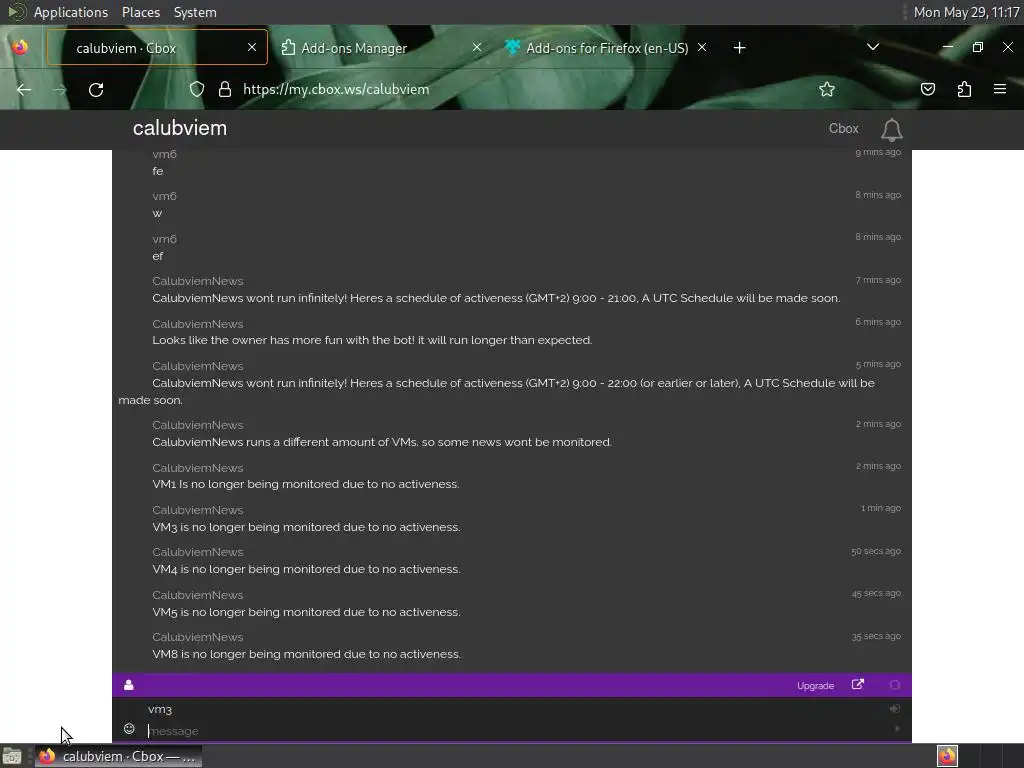Click the Firefox icon in bottom-right tray

point(948,756)
